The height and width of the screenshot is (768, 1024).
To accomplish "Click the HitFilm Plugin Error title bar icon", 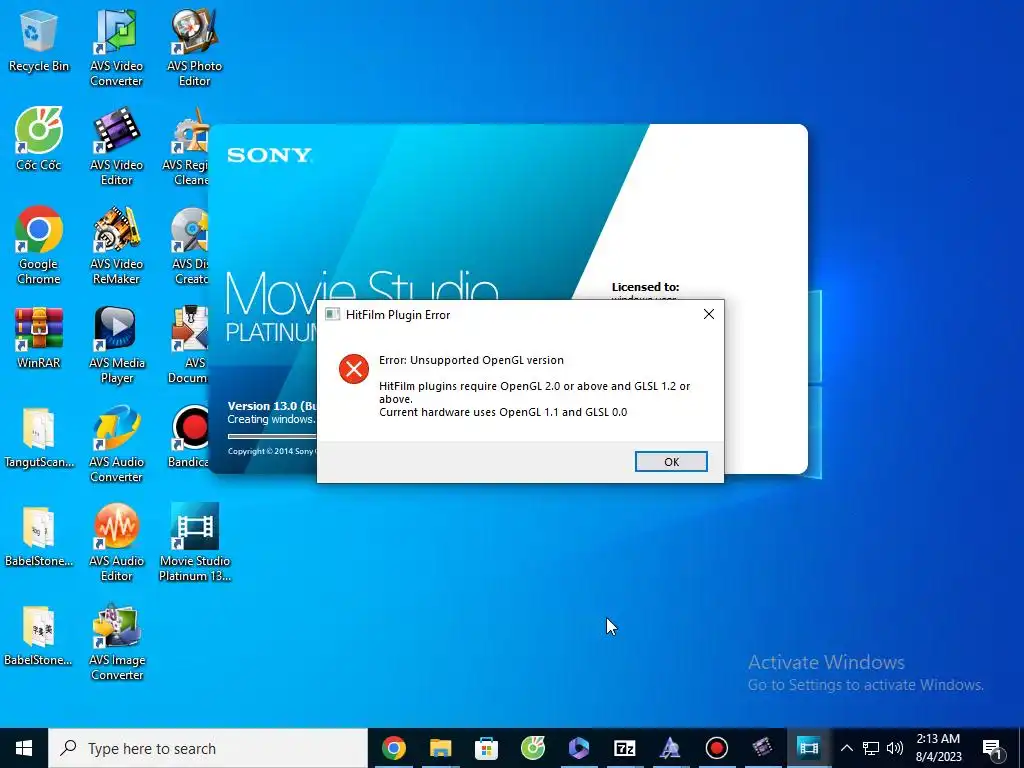I will (x=332, y=314).
